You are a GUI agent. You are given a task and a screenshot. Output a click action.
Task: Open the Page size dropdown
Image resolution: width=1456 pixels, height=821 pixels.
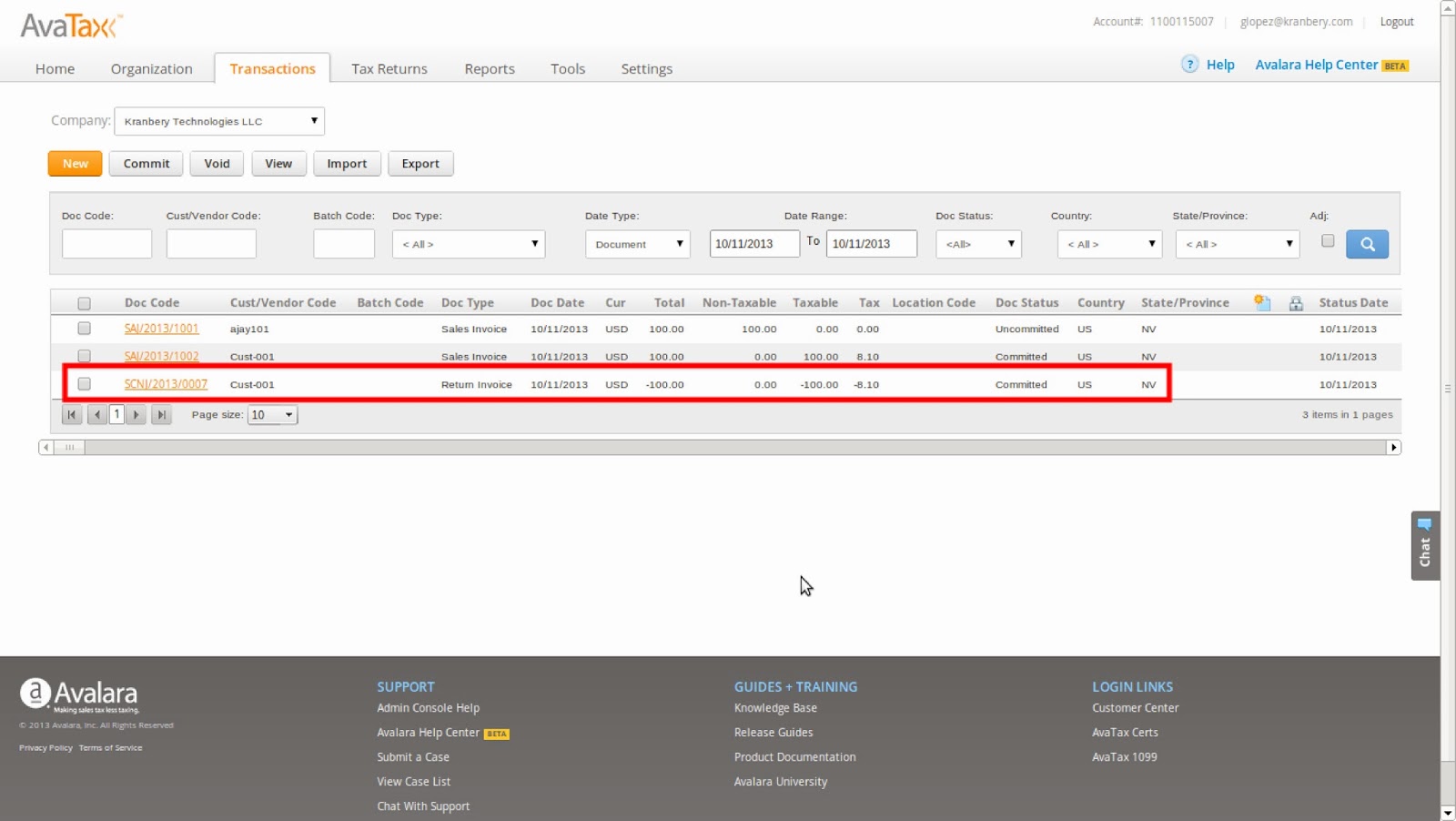[273, 415]
